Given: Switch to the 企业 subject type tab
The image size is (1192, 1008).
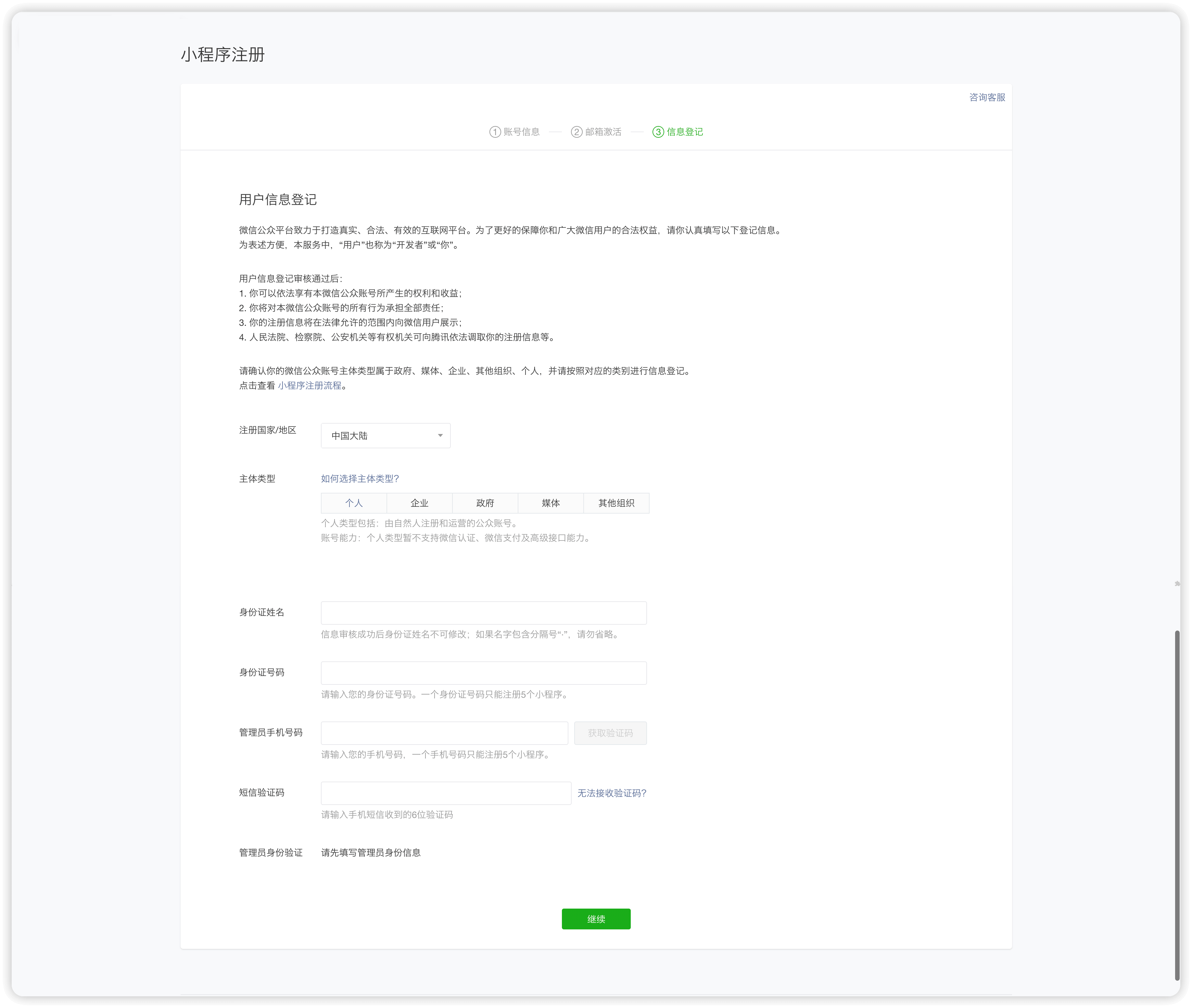Looking at the screenshot, I should point(419,503).
